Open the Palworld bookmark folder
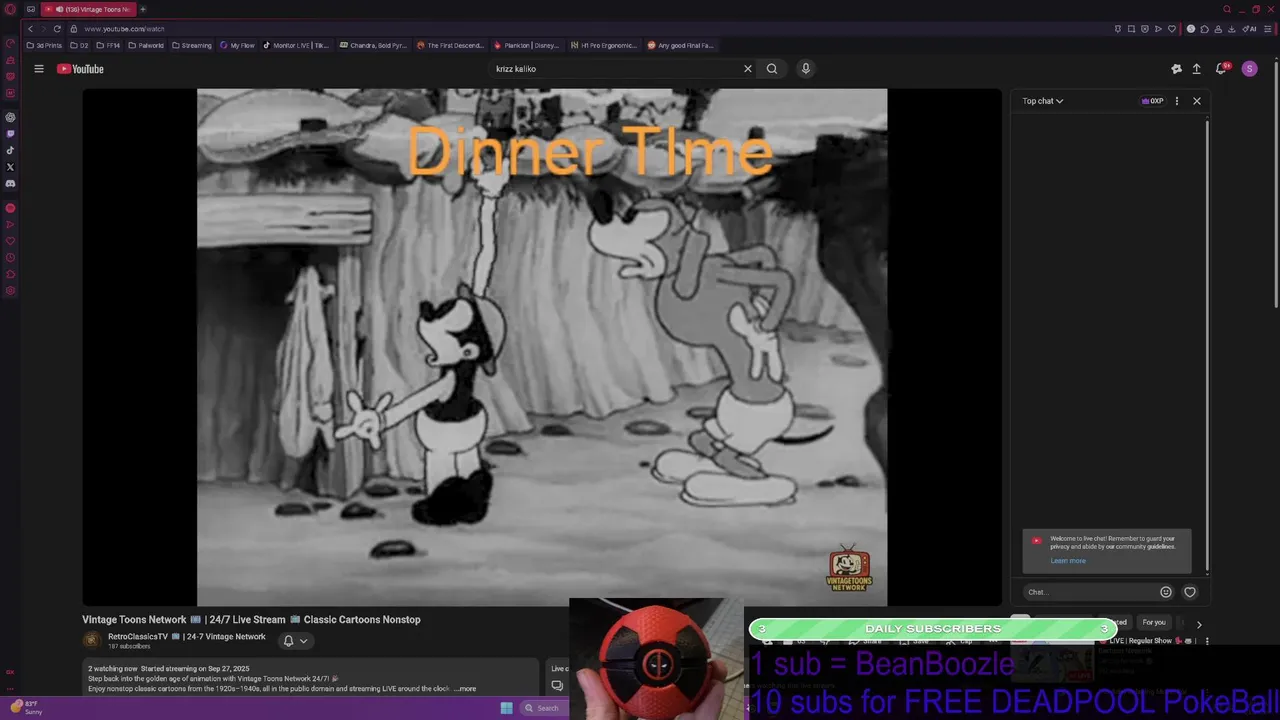Image resolution: width=1280 pixels, height=720 pixels. 146,45
